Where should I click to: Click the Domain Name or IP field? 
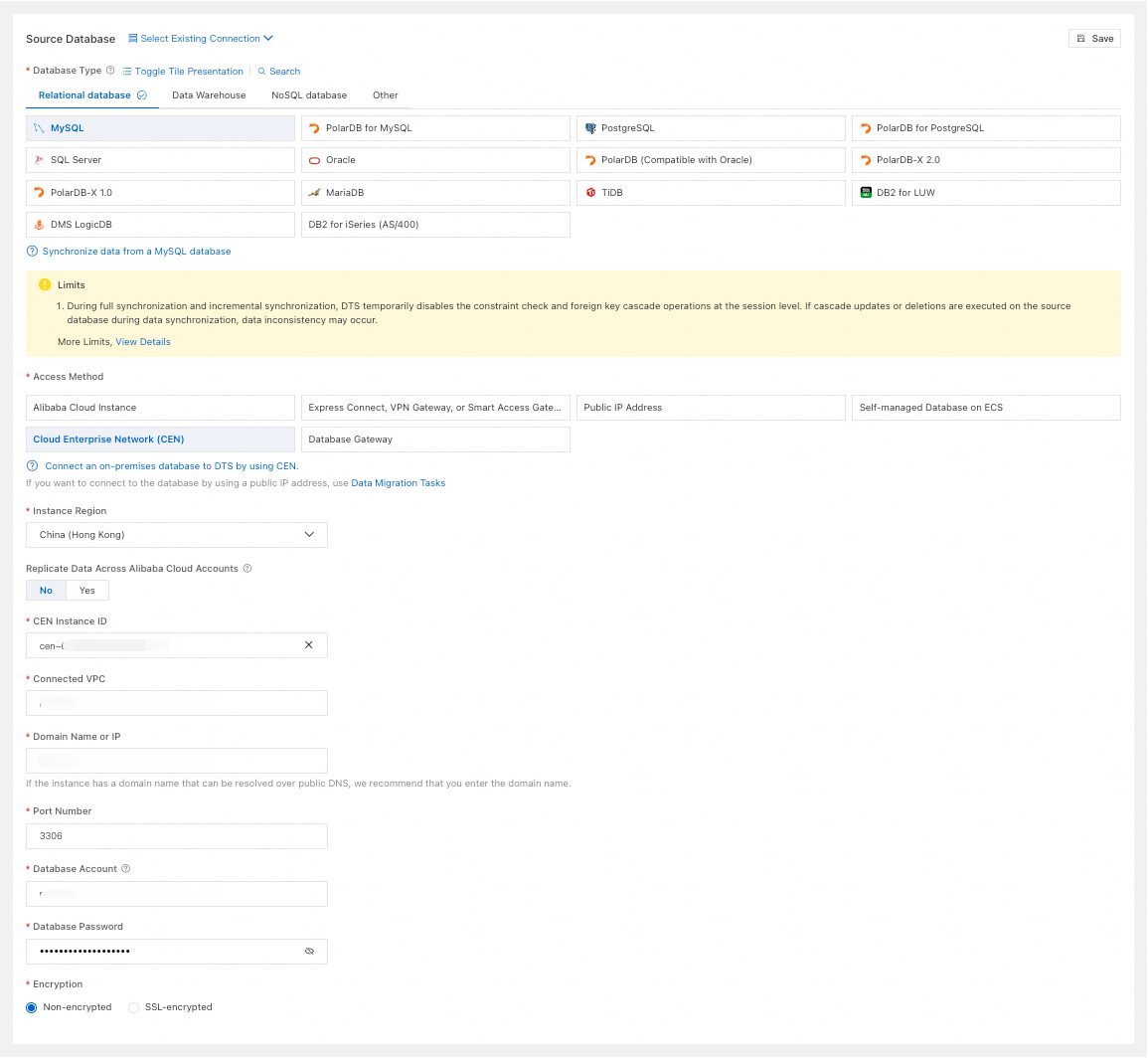177,762
